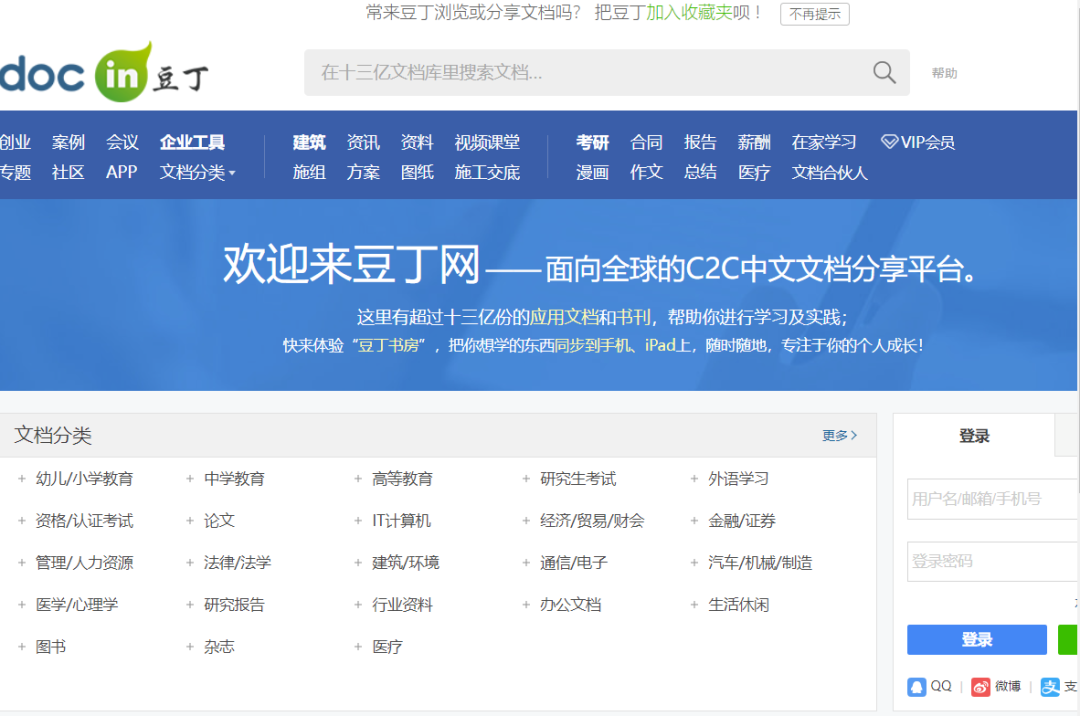
Task: Open the 通信/电子 category
Action: pos(573,562)
